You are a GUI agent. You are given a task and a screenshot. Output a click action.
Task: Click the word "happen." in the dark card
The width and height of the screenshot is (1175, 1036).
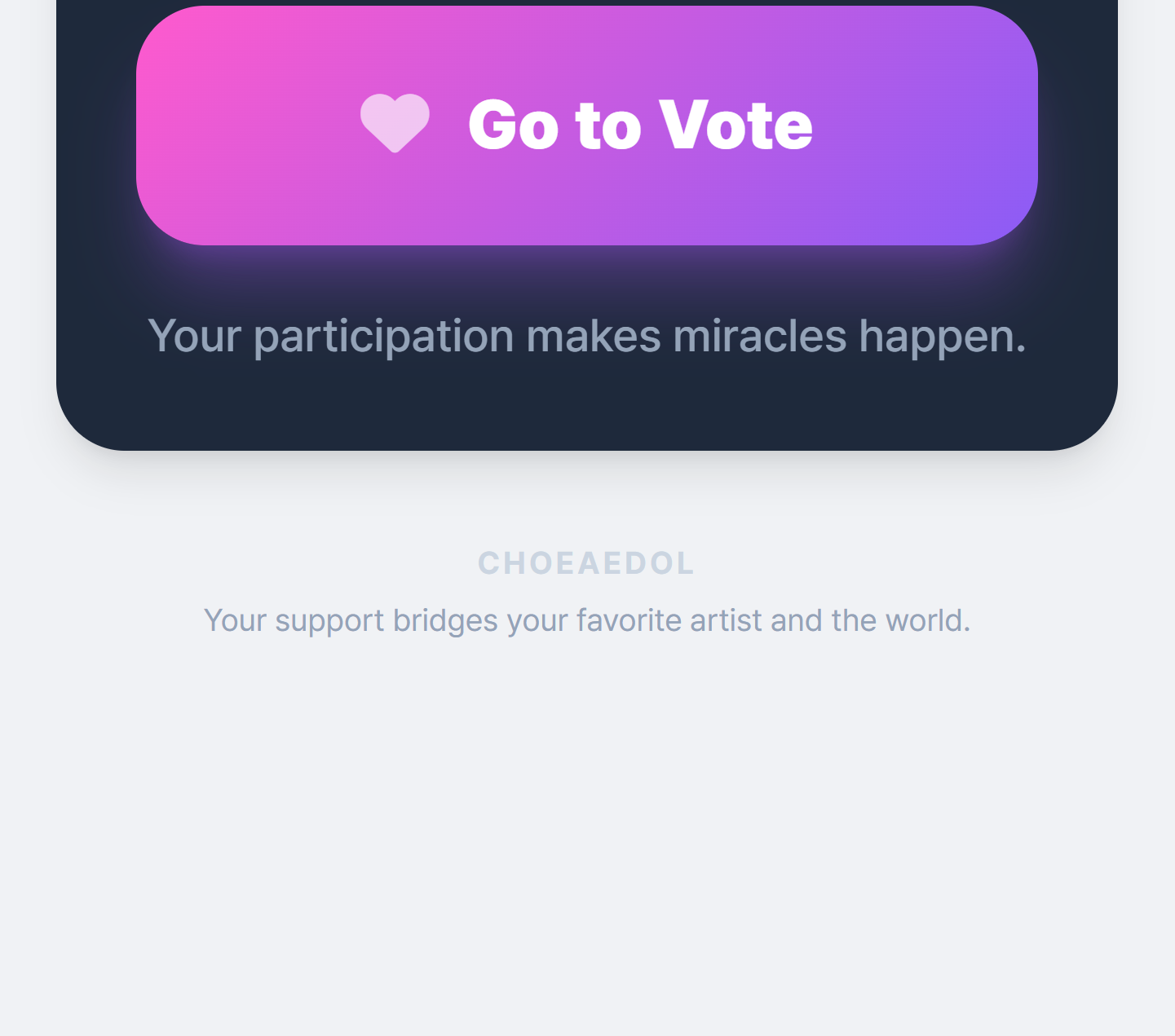coord(942,337)
